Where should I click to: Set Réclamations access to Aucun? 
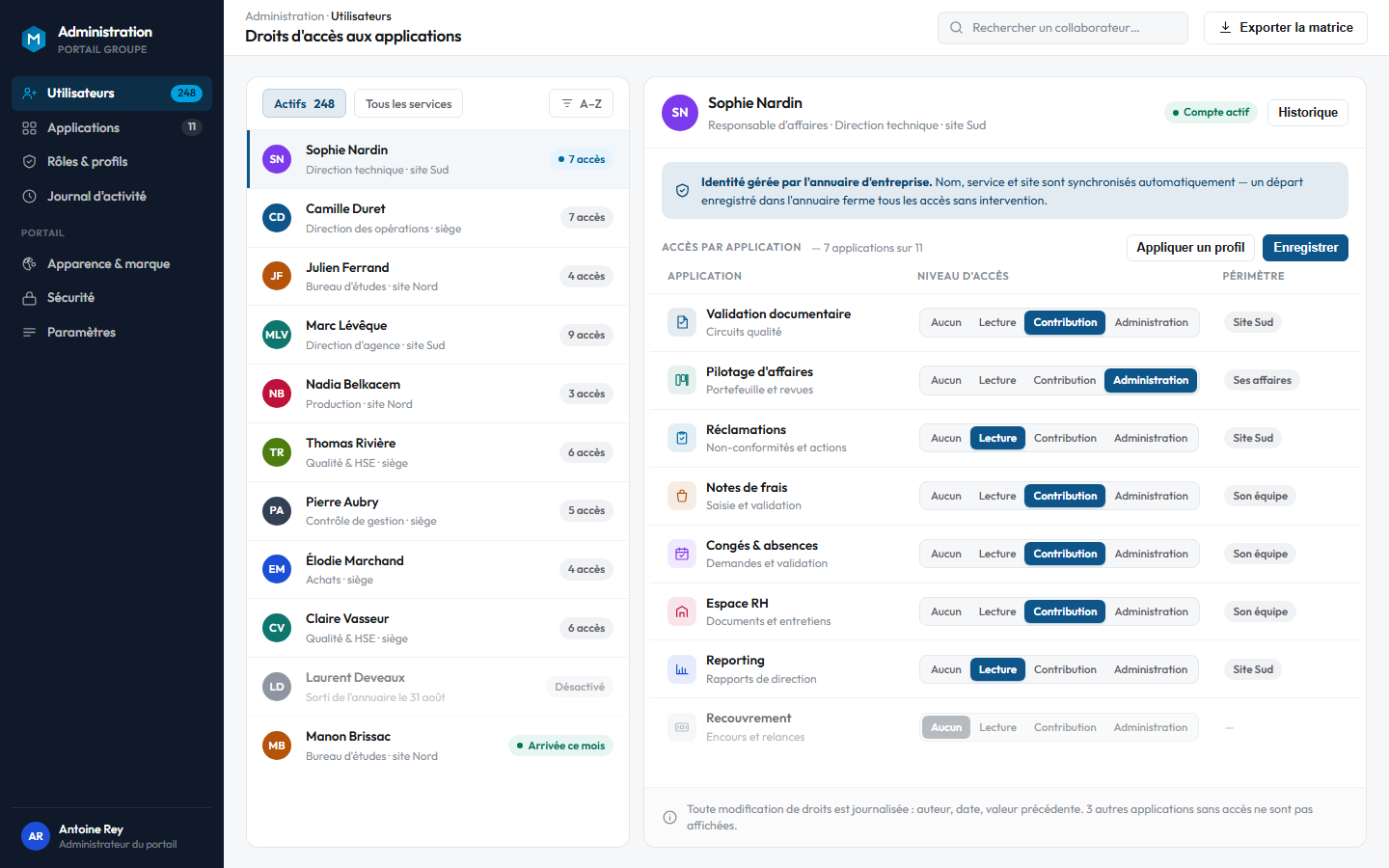pyautogui.click(x=946, y=438)
